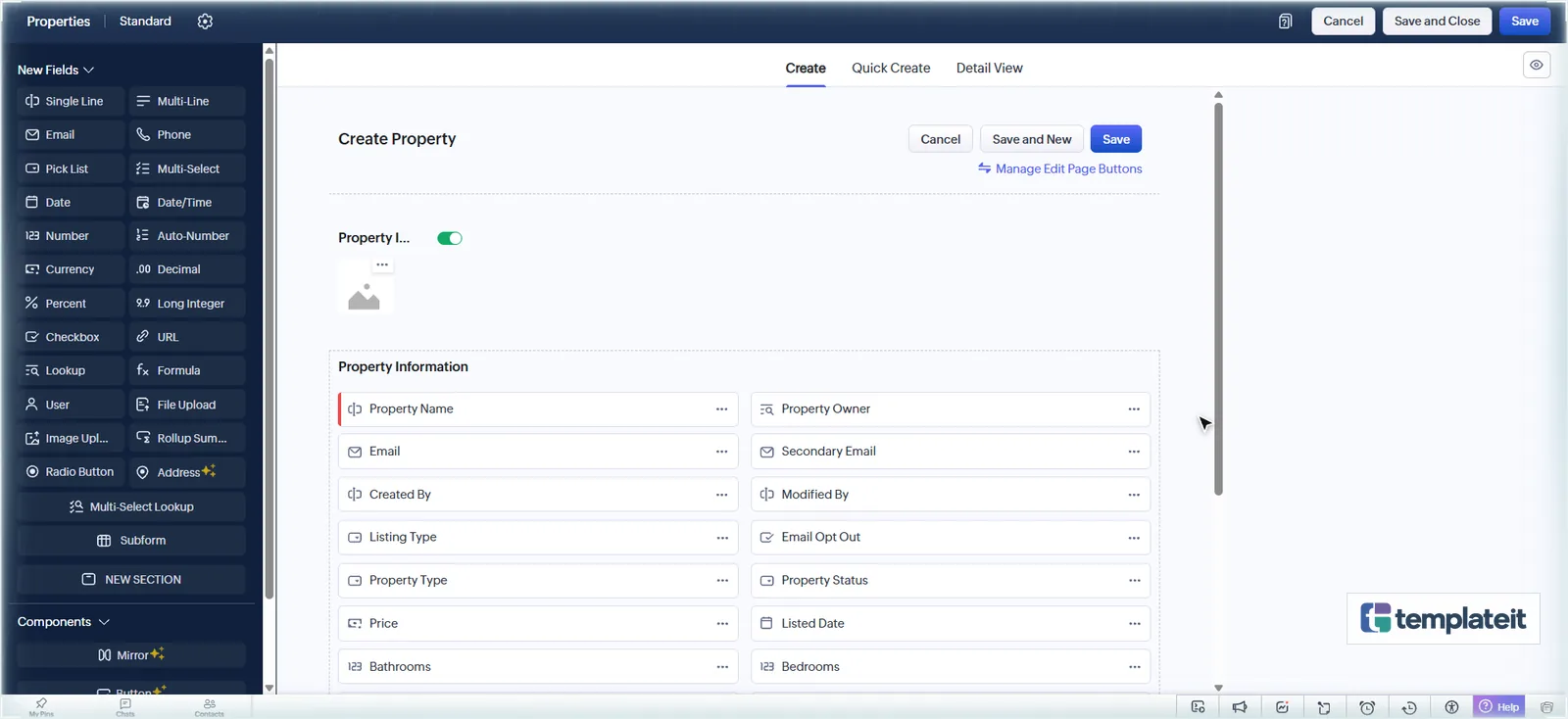The height and width of the screenshot is (719, 1568).
Task: Collapse the New Fields section
Action: [x=56, y=70]
